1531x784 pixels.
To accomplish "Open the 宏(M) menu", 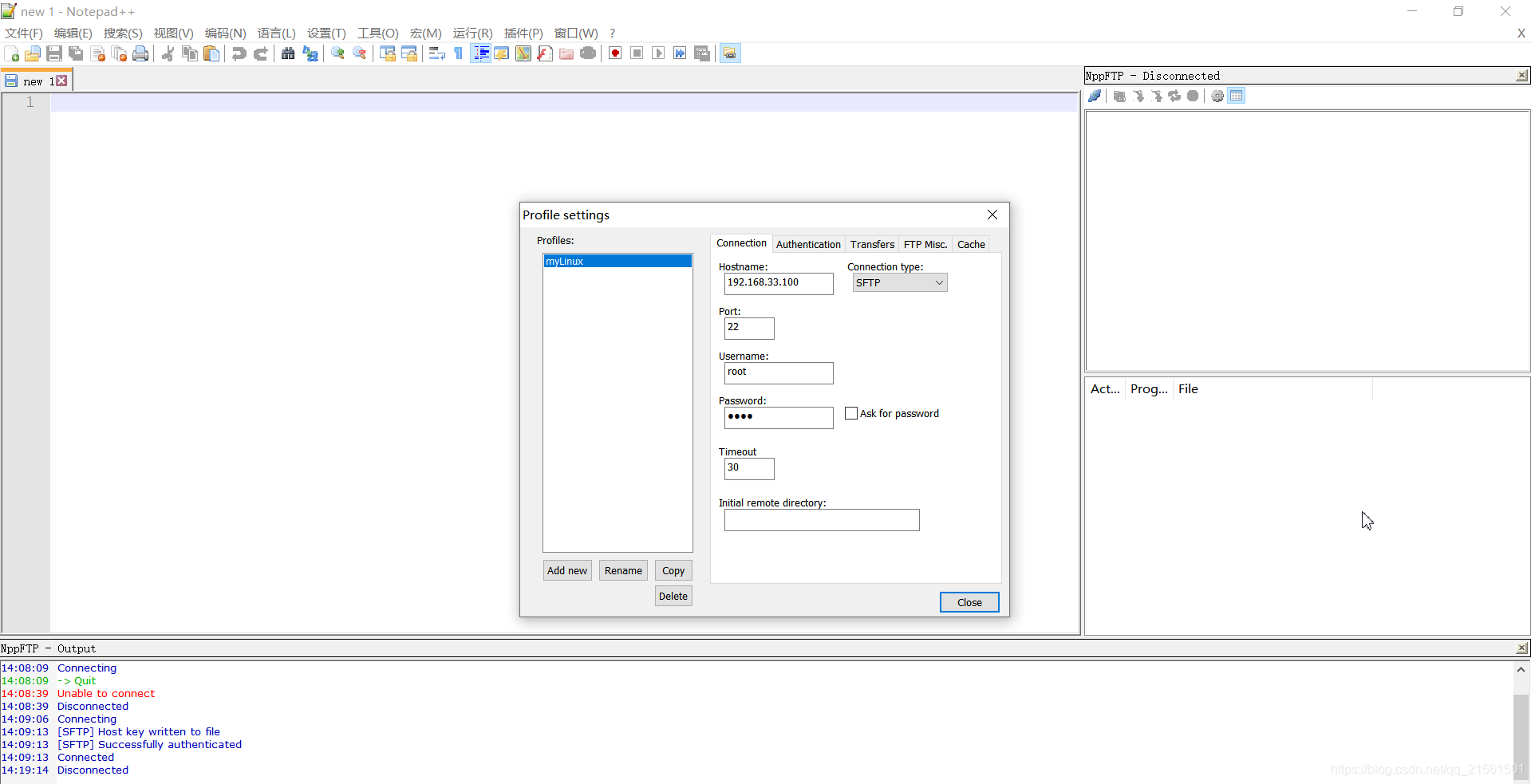I will pos(425,33).
